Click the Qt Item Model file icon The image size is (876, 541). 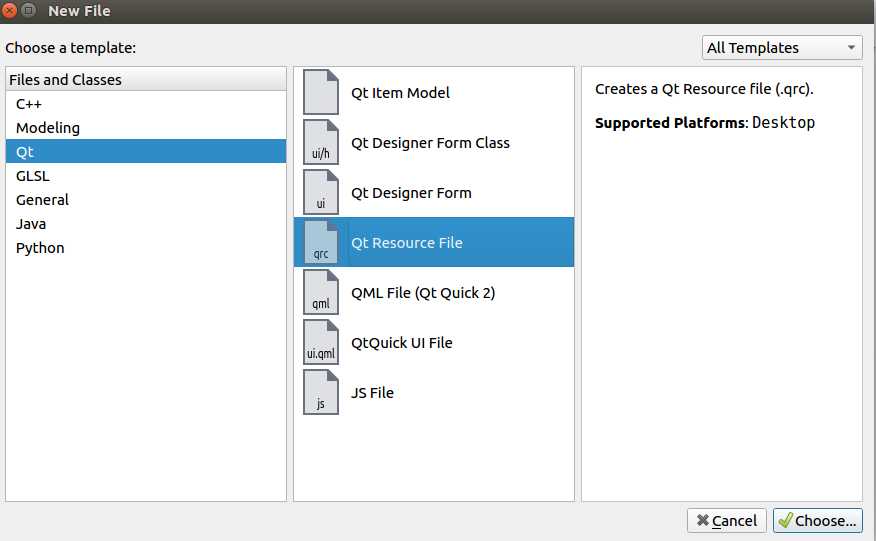(321, 92)
